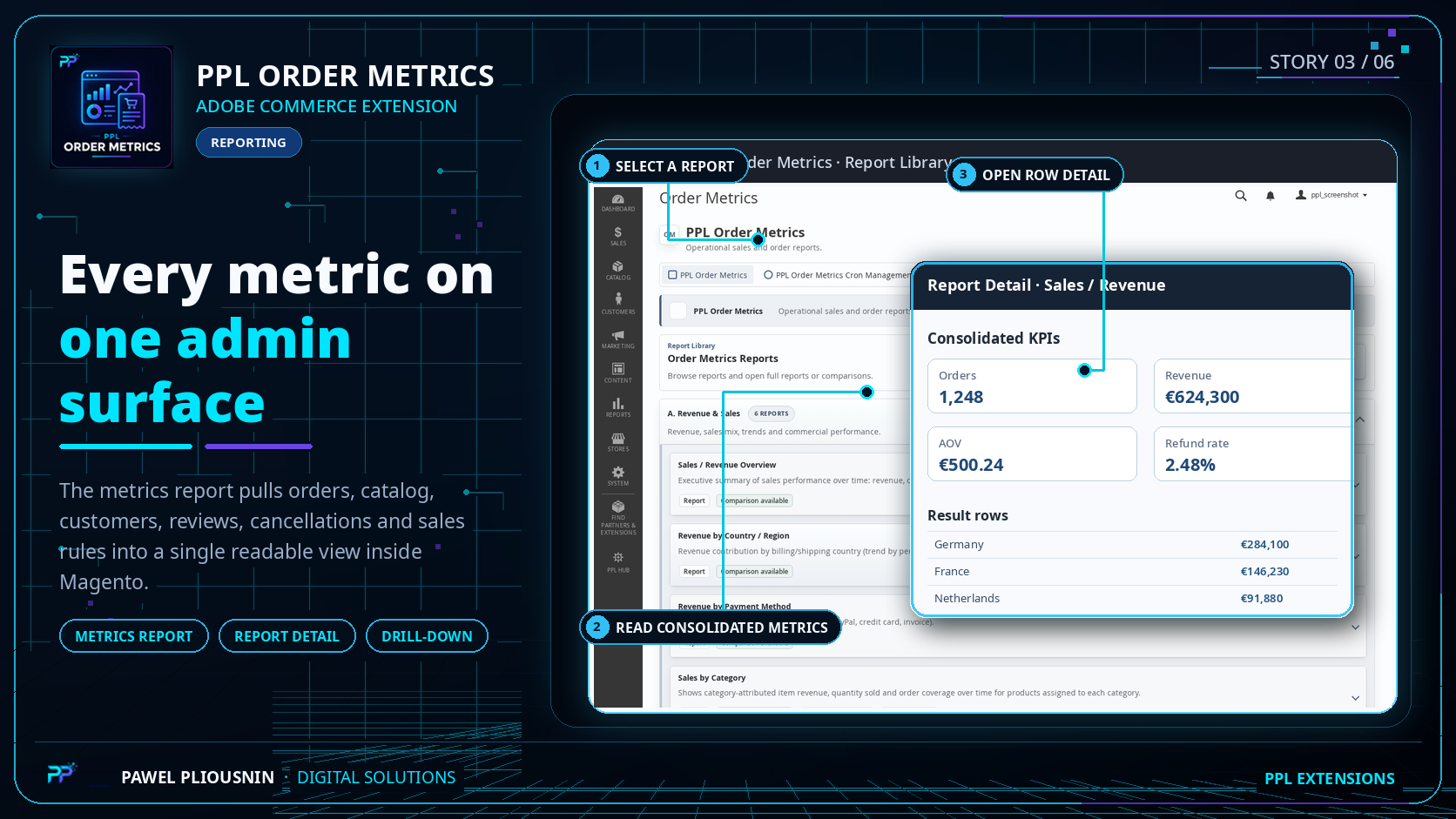Open the Customers person icon

coord(617,305)
